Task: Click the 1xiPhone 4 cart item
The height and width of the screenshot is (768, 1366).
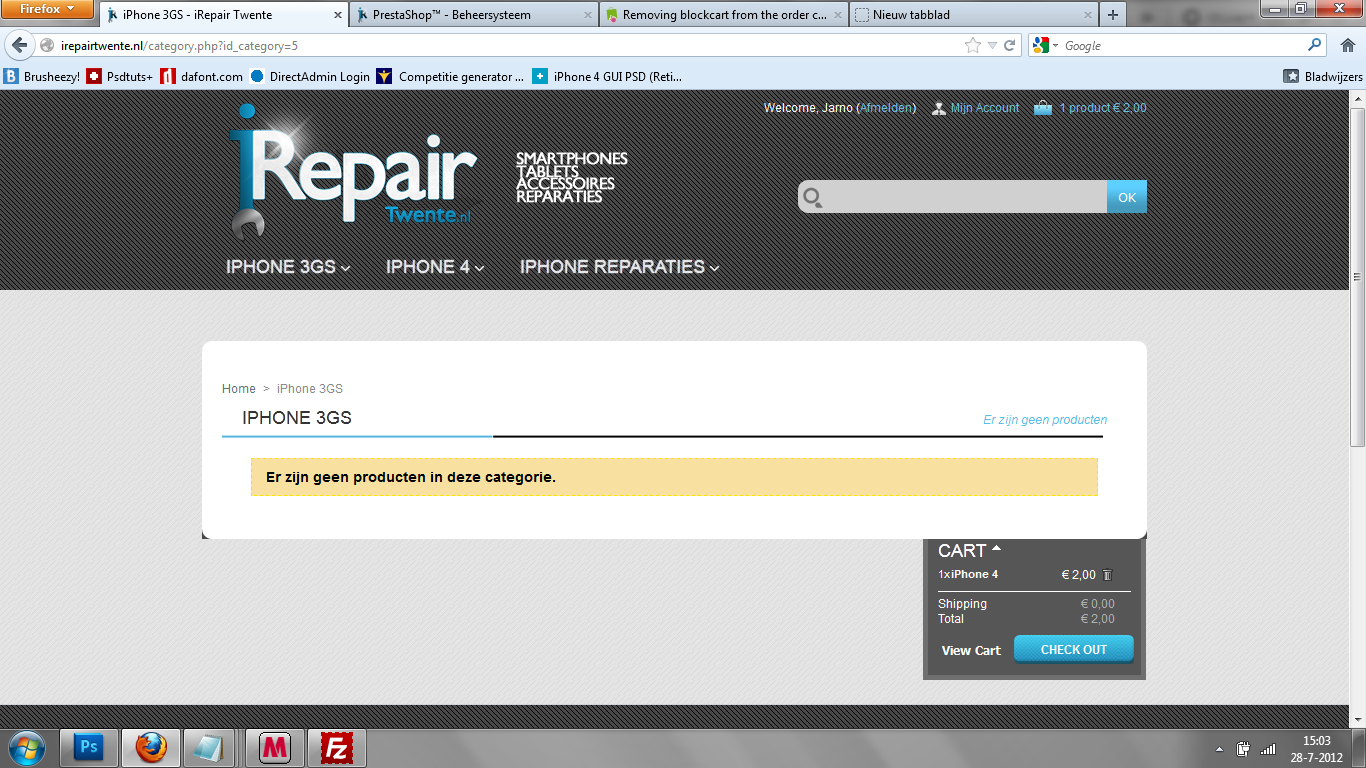Action: (968, 575)
